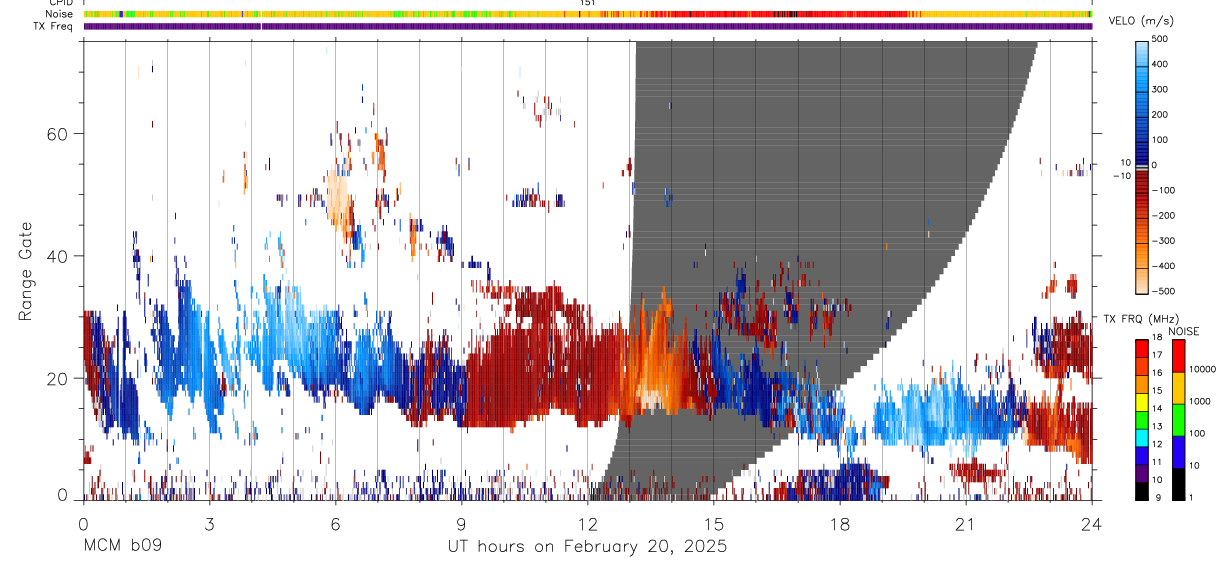Click TX FRQ scale label '11'

tap(1156, 462)
